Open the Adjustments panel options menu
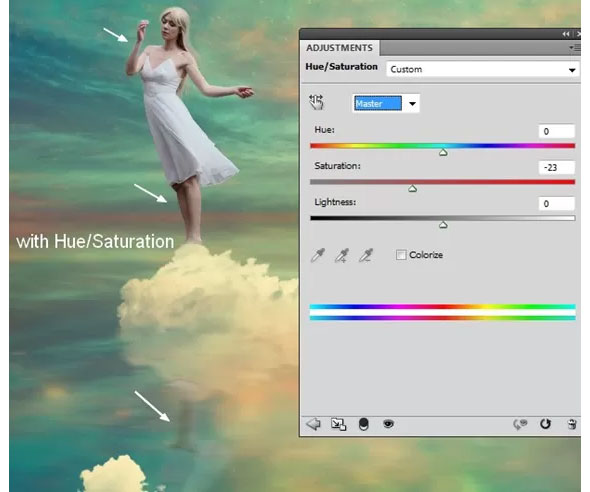Image resolution: width=590 pixels, height=492 pixels. tap(575, 48)
